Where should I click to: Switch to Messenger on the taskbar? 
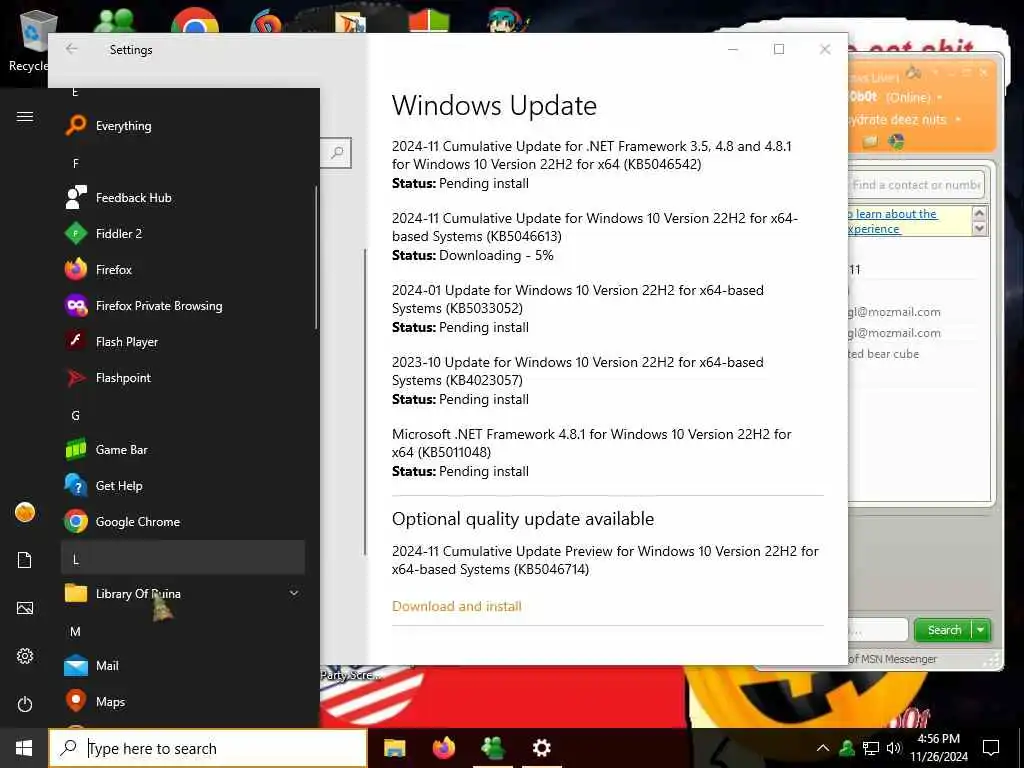(x=492, y=748)
